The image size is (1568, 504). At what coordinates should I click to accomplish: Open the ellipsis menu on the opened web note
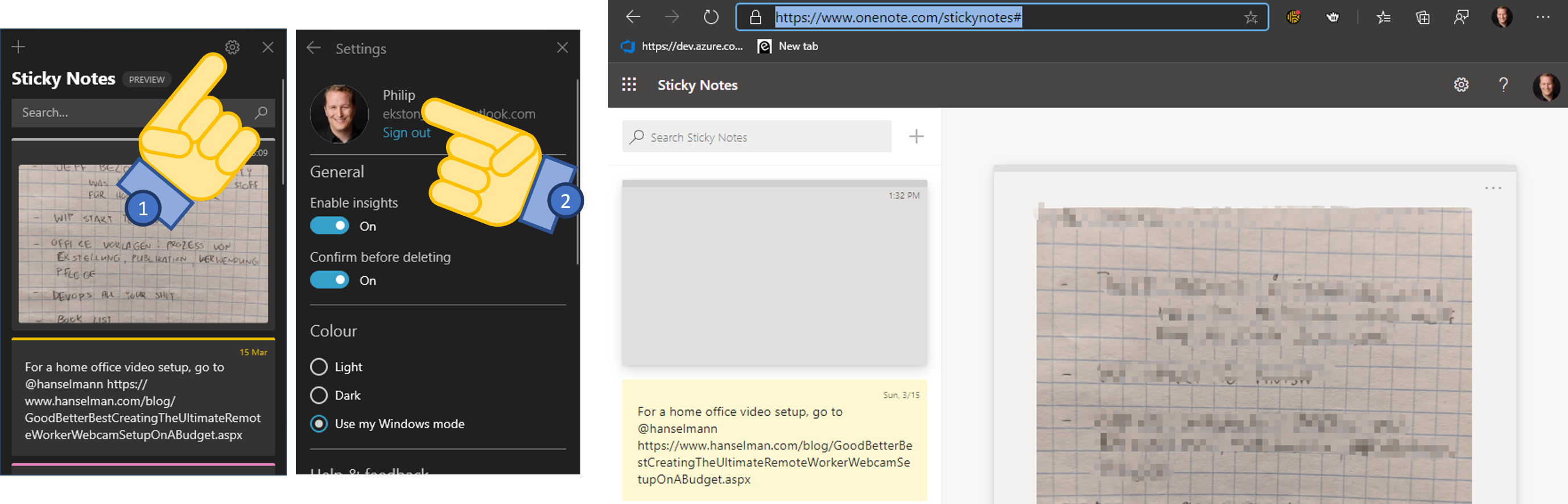pyautogui.click(x=1492, y=188)
